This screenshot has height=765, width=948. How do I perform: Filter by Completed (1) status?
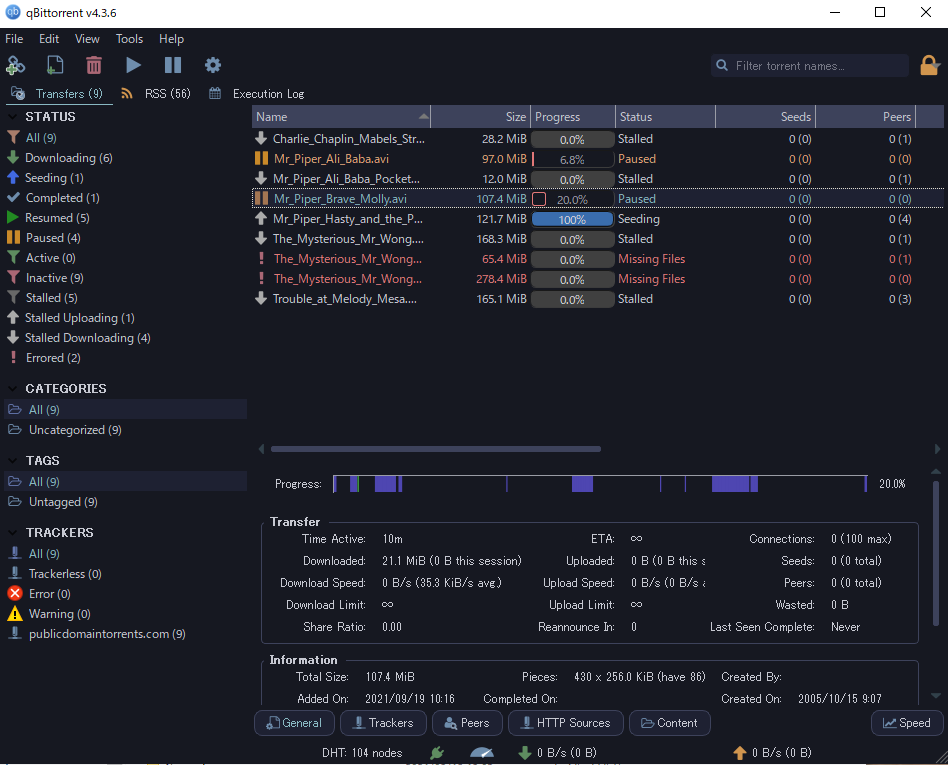tap(53, 198)
